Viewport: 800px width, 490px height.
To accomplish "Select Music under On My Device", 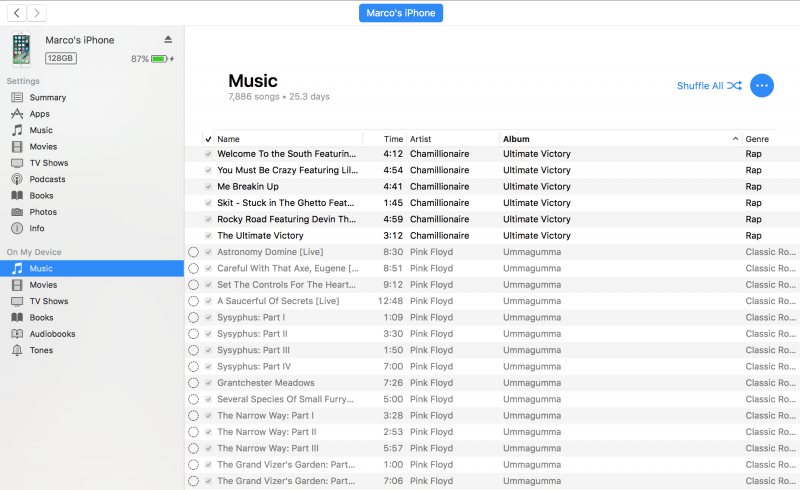I will [92, 268].
